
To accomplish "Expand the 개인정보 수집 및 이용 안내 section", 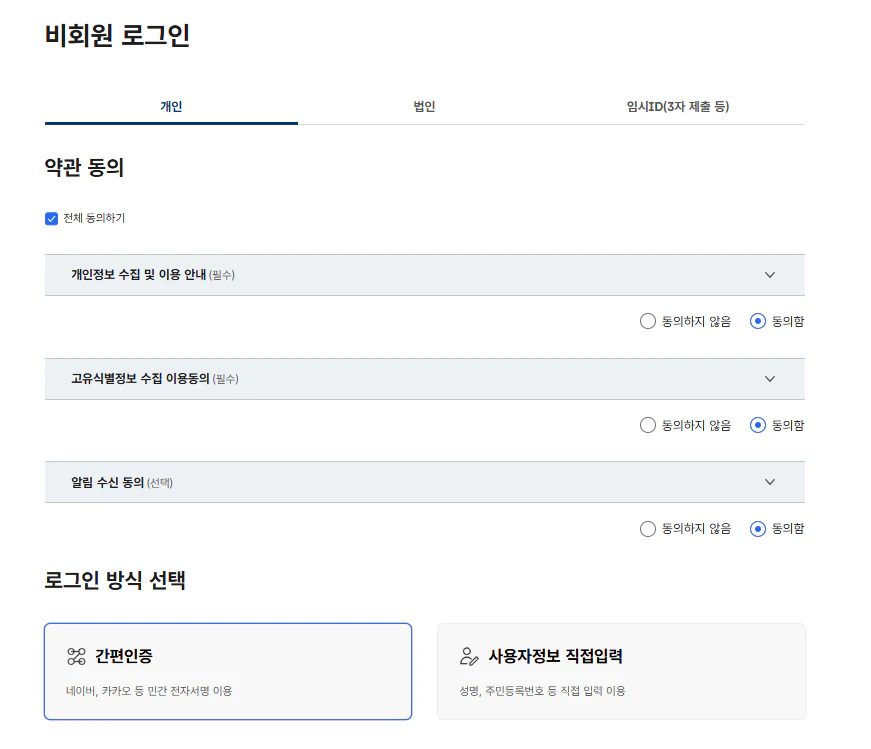I will tap(770, 274).
